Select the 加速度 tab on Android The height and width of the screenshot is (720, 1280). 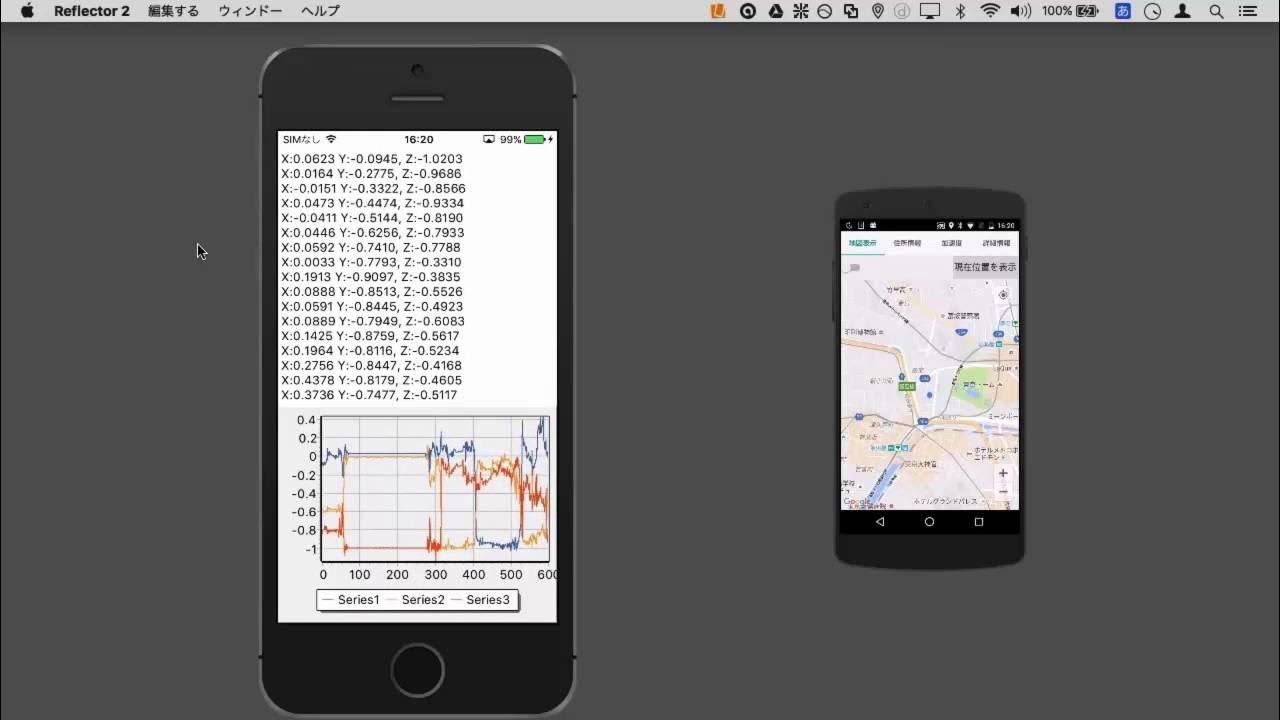pos(952,243)
